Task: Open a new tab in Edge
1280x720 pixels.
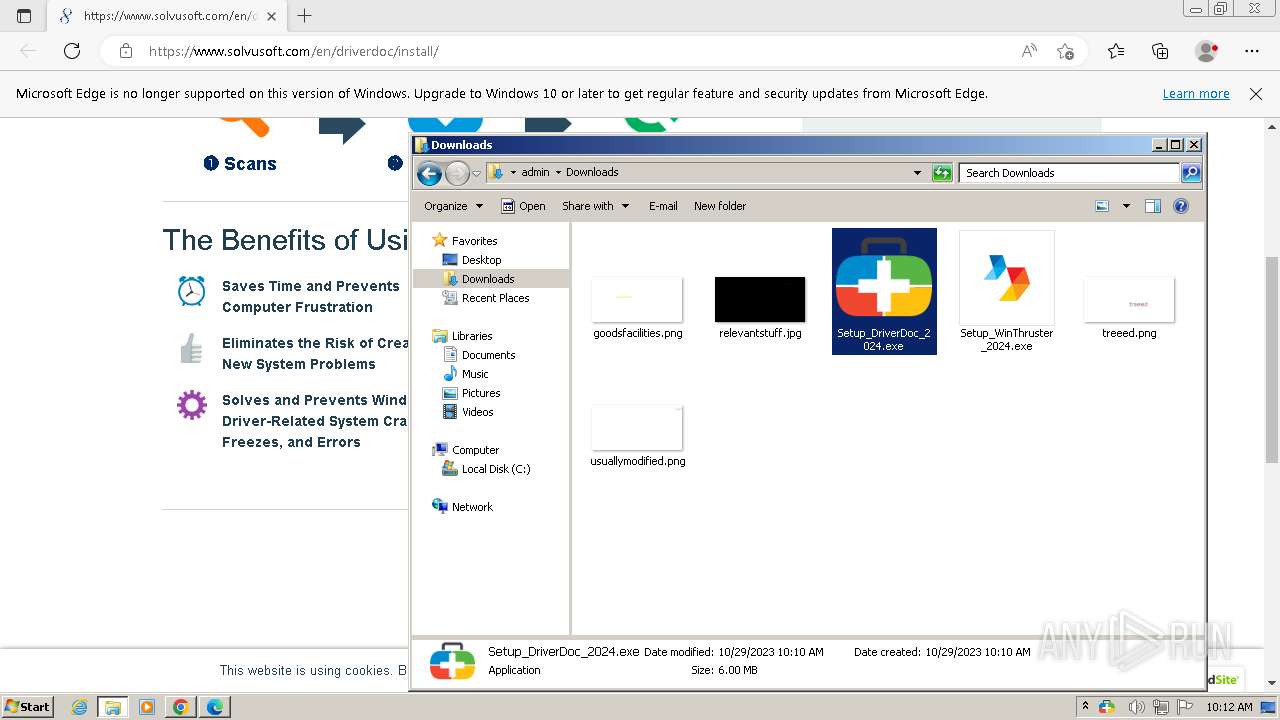Action: coord(305,16)
